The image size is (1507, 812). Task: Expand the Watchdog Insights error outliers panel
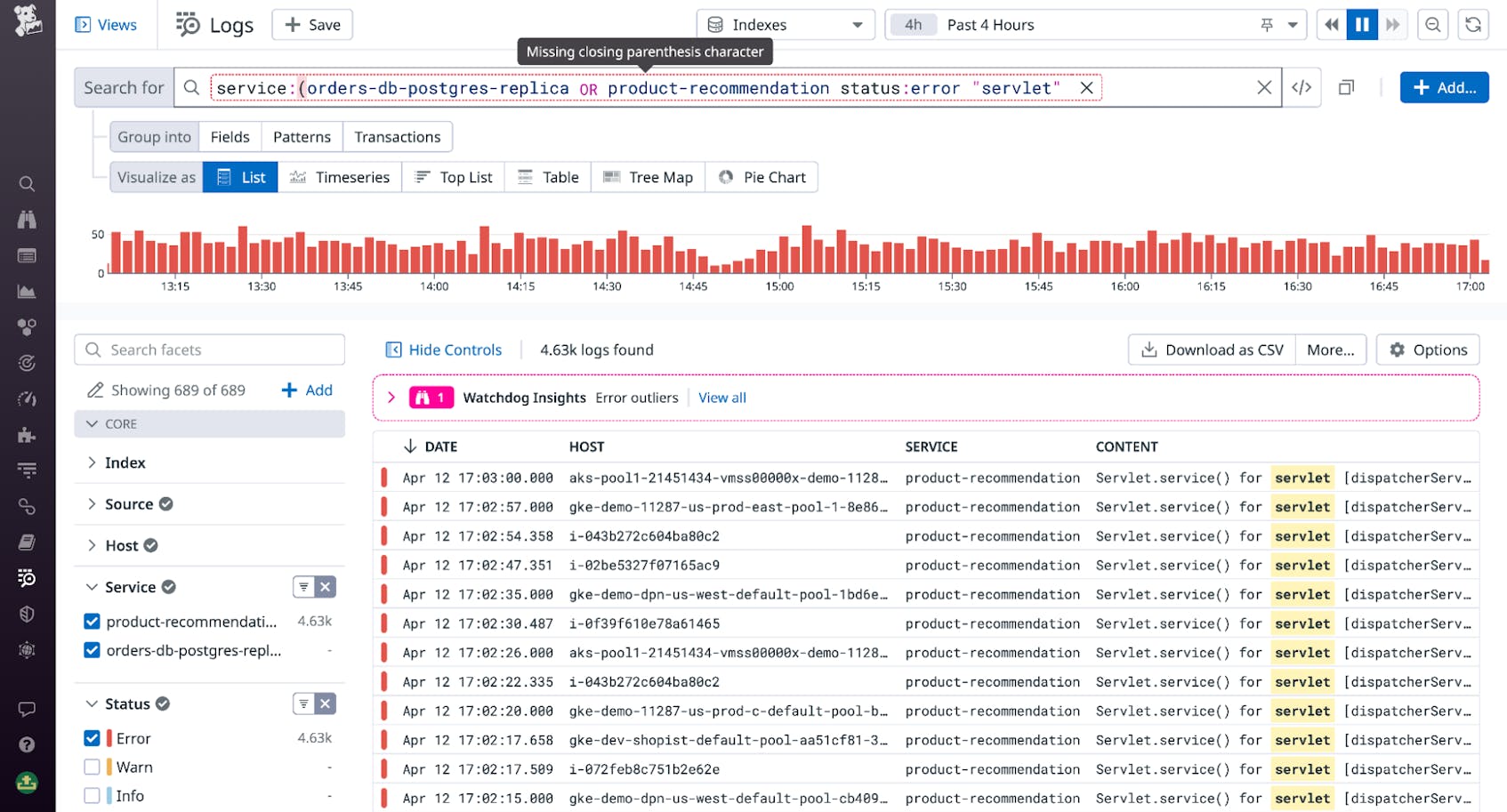391,398
